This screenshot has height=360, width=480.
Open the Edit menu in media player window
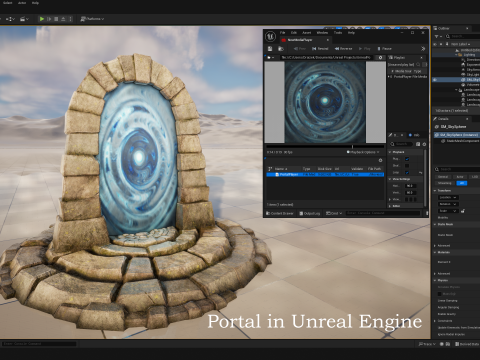[x=294, y=33]
